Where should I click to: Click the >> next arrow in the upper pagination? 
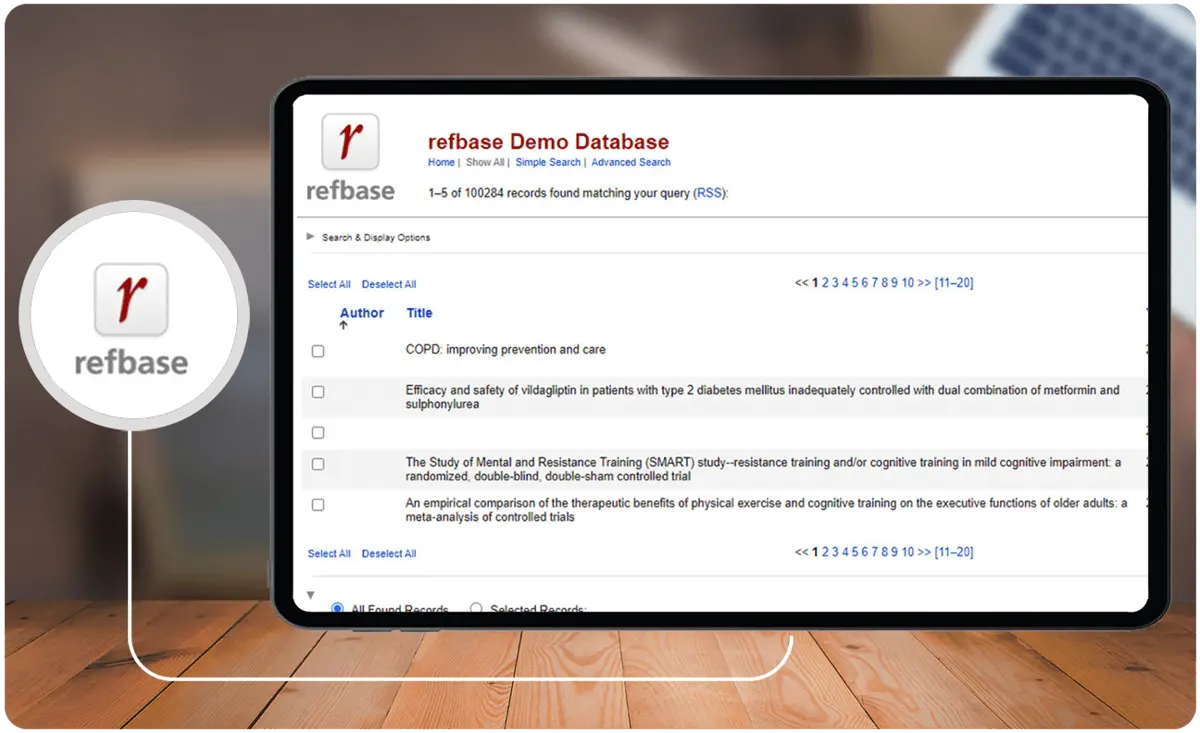[x=924, y=283]
